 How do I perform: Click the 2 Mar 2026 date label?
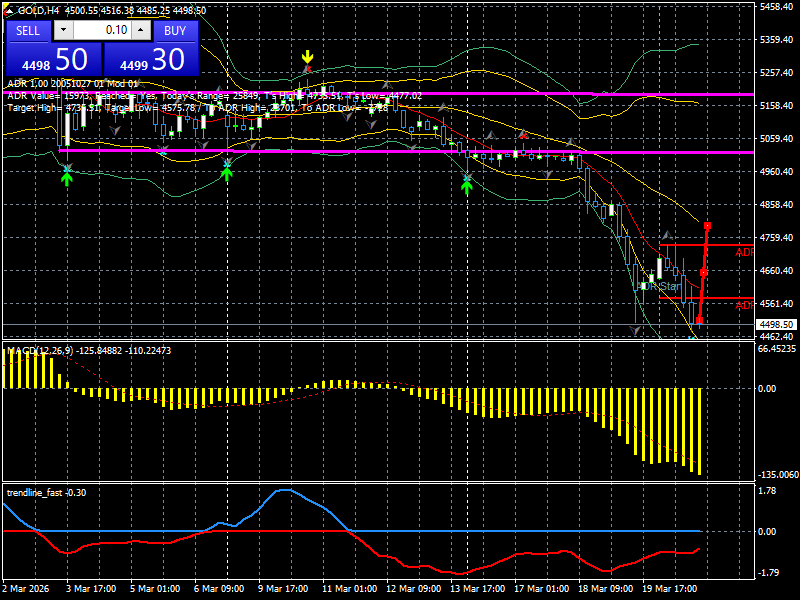[26, 589]
